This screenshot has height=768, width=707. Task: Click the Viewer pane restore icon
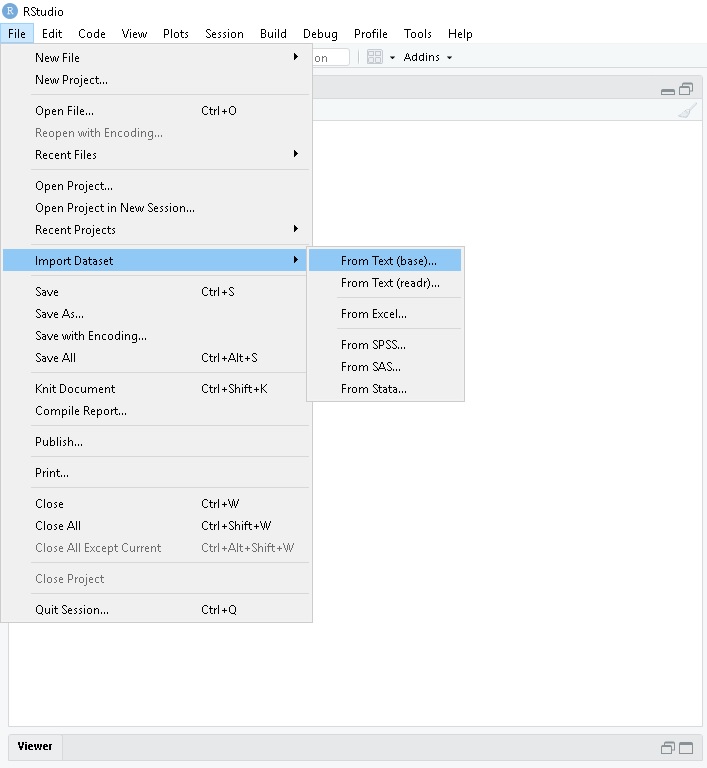(668, 747)
